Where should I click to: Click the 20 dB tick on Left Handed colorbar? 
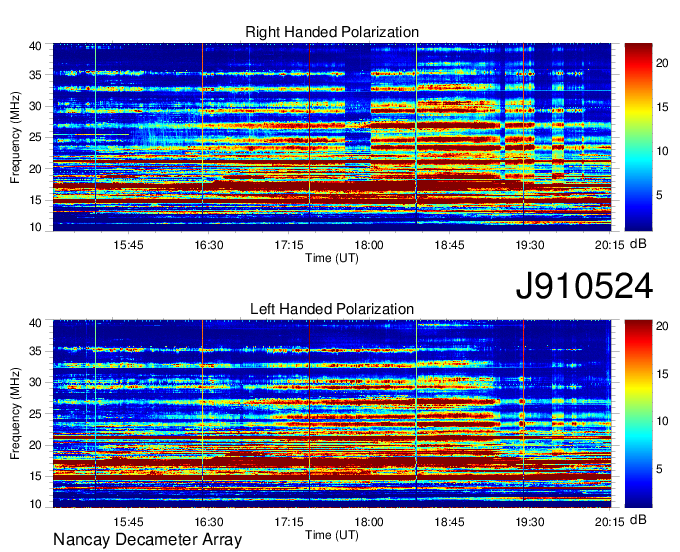662,326
